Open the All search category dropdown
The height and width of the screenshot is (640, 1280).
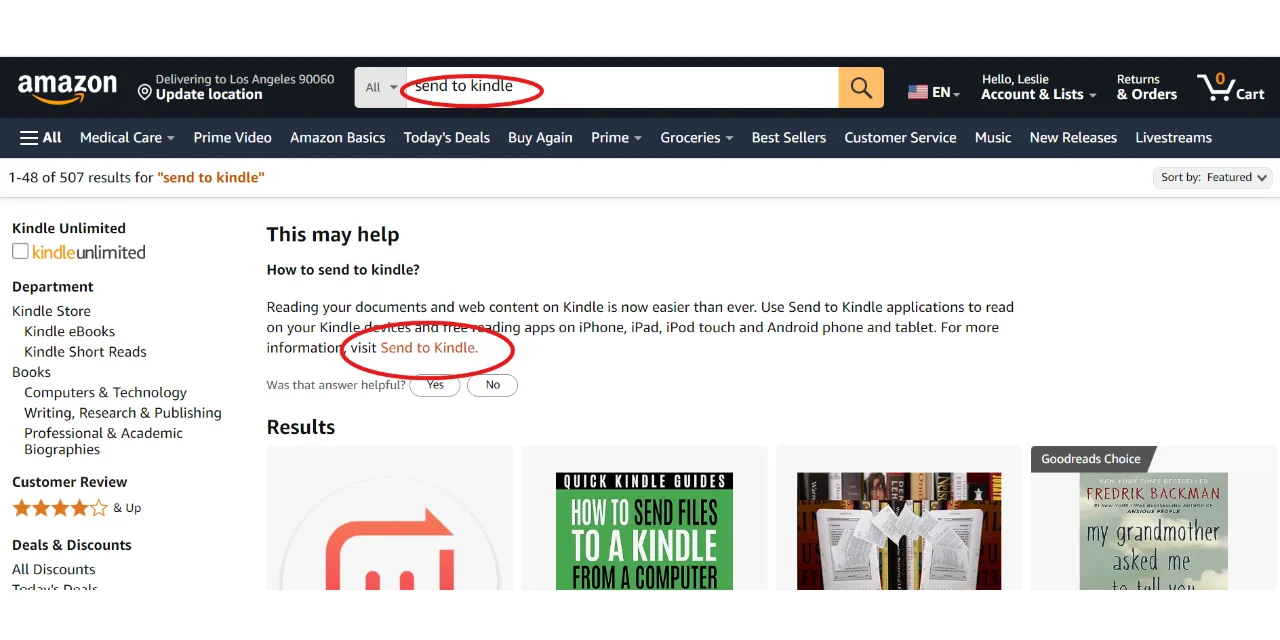coord(381,88)
